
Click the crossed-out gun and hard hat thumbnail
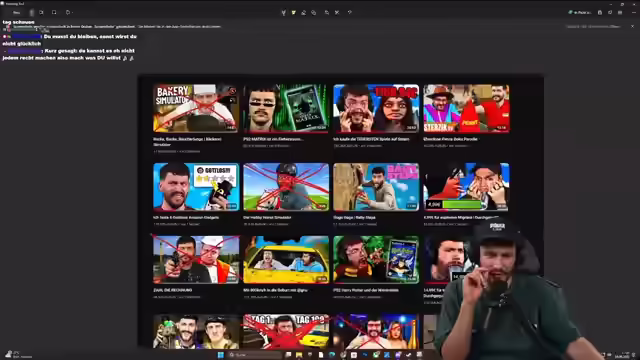coord(196,259)
